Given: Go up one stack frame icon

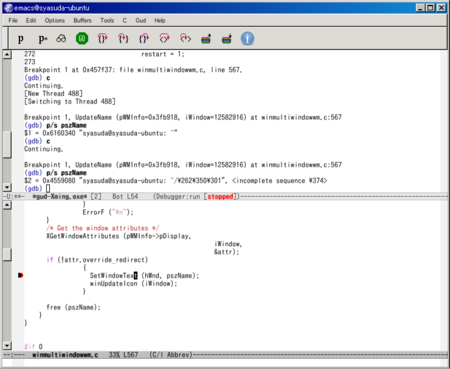Looking at the screenshot, I should tap(206, 39).
